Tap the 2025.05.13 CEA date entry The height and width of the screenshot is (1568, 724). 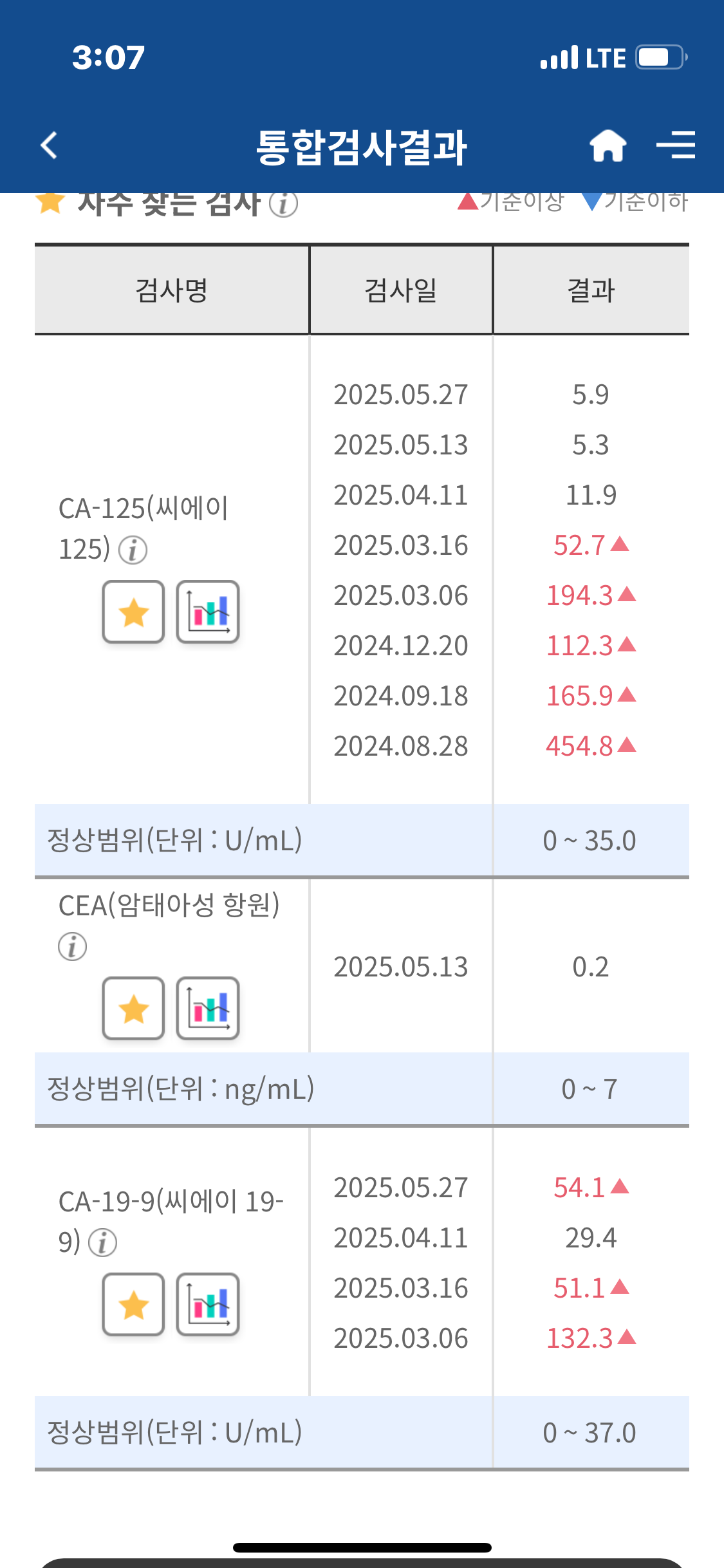(x=401, y=967)
